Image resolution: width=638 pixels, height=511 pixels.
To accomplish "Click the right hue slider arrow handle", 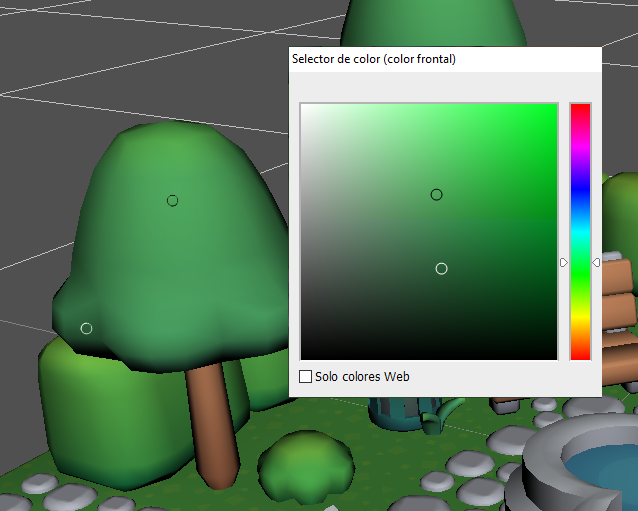I will click(x=597, y=262).
